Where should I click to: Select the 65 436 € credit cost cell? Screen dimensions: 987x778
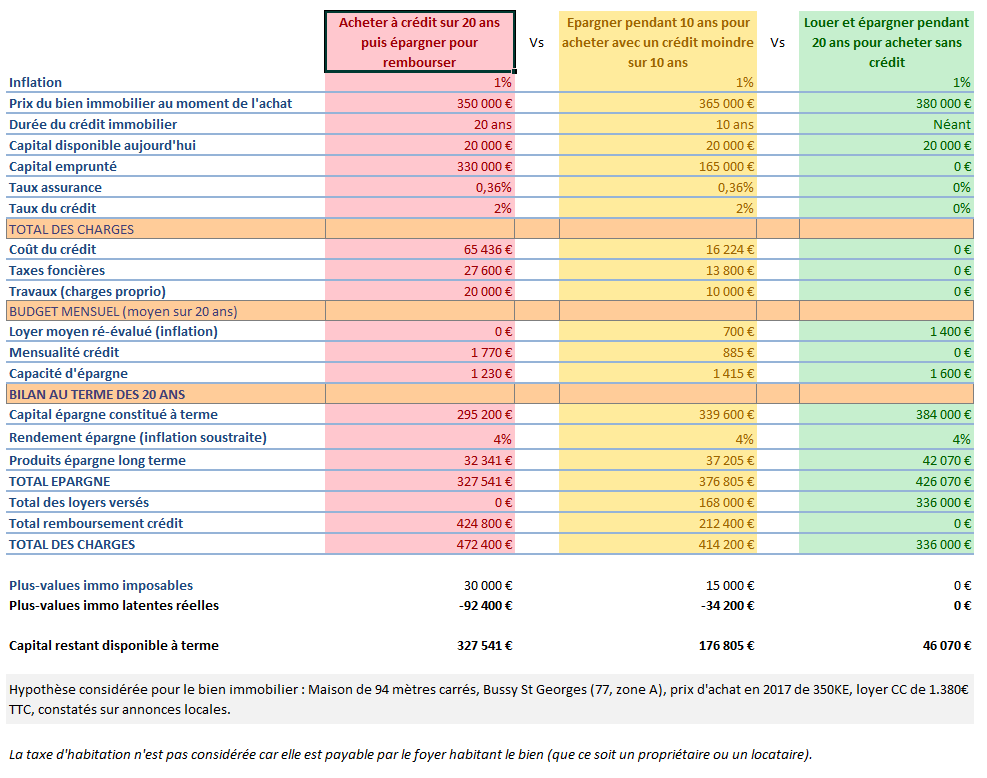click(x=487, y=250)
